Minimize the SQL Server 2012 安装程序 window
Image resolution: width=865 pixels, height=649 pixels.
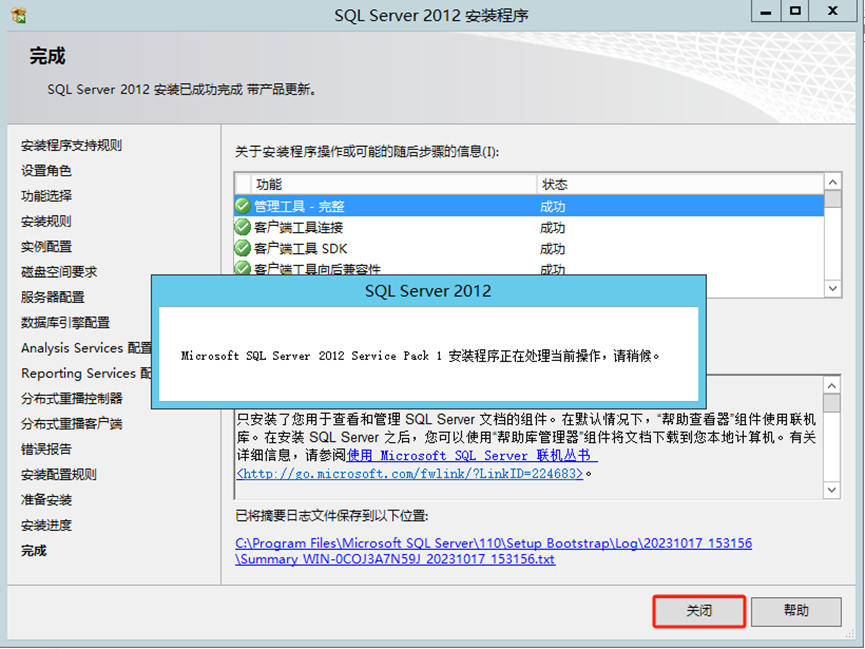(766, 11)
